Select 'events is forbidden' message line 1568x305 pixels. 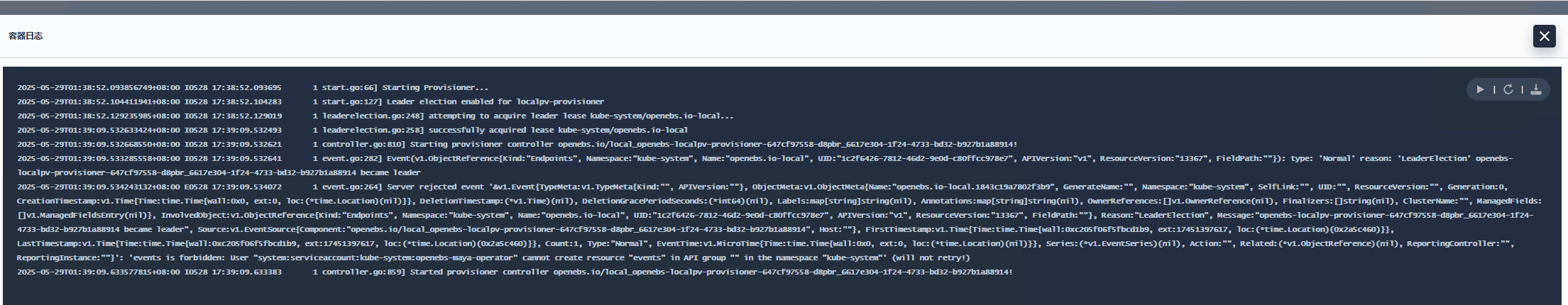tap(493, 258)
